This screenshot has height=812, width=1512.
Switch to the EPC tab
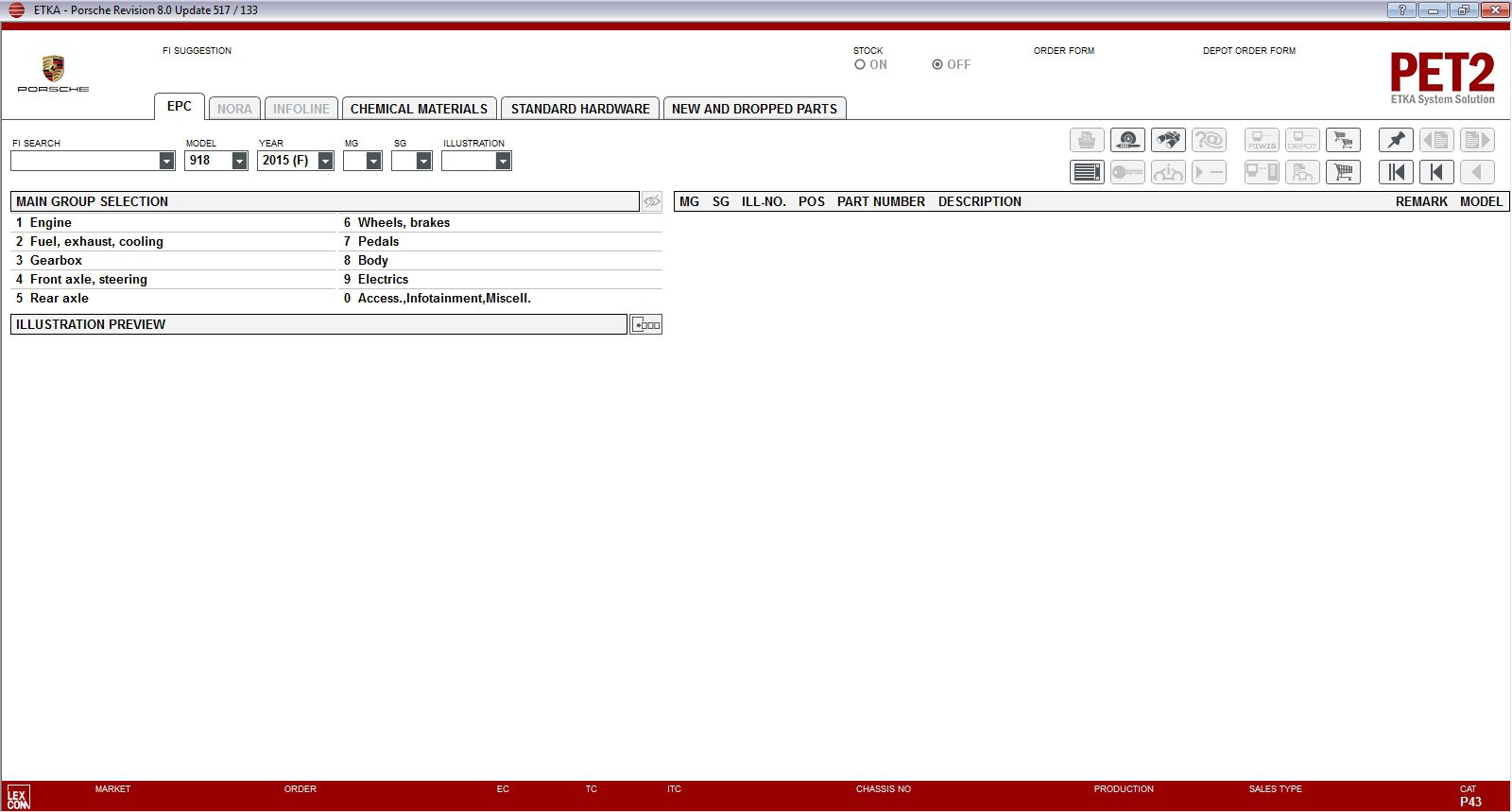point(180,107)
